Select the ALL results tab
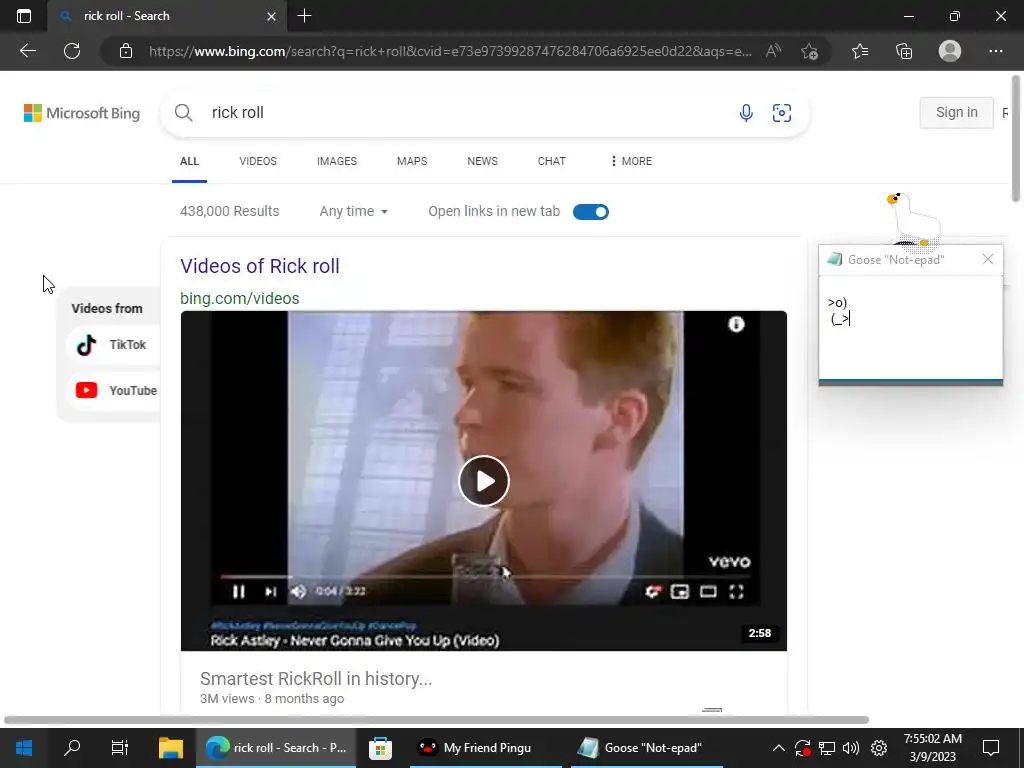Image resolution: width=1024 pixels, height=768 pixels. (x=189, y=161)
